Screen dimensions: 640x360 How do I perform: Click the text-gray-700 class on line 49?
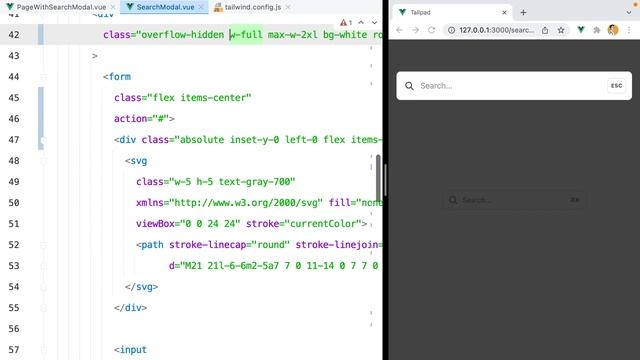(254, 182)
